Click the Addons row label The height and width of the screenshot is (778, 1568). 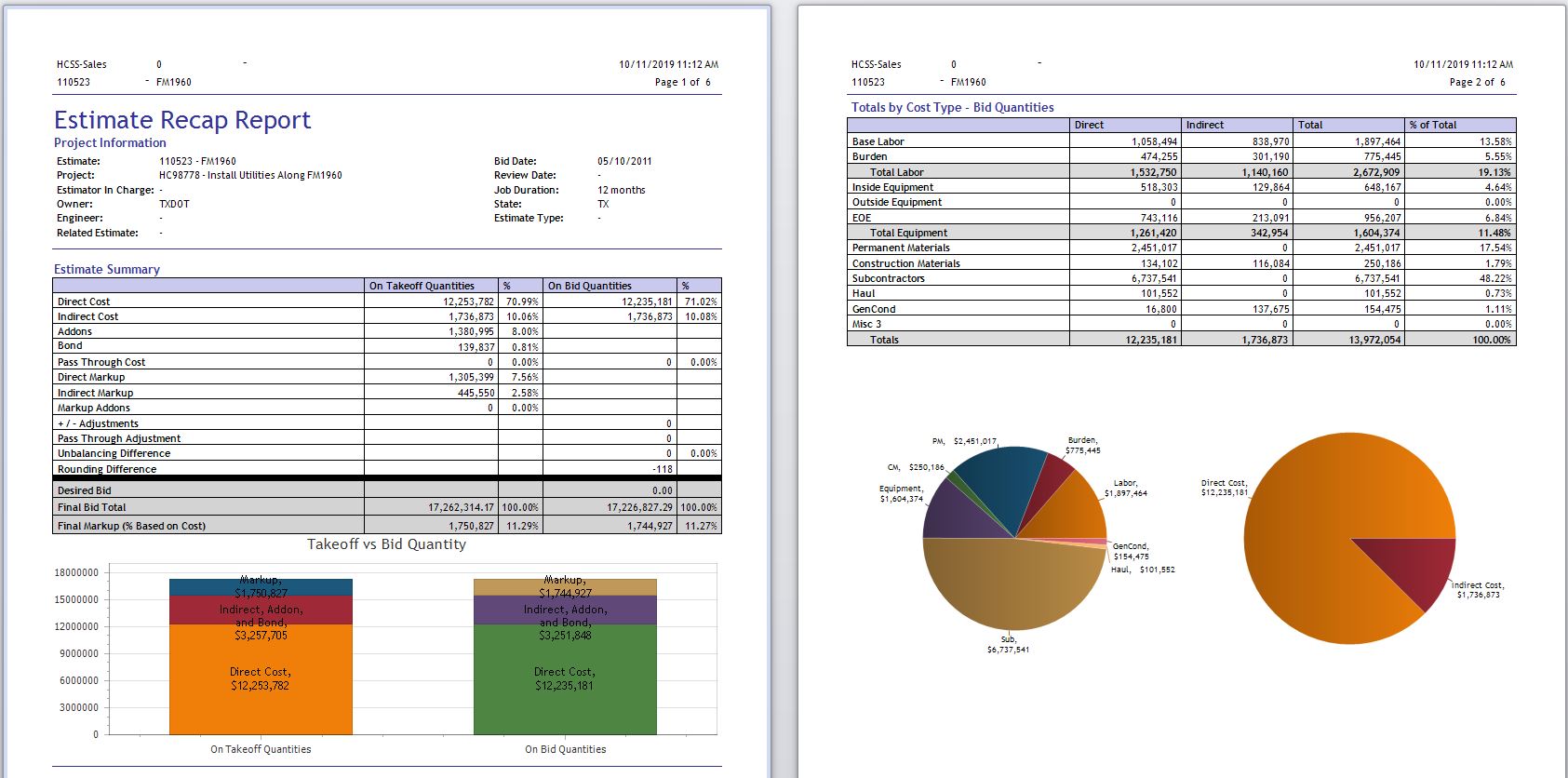[x=74, y=331]
